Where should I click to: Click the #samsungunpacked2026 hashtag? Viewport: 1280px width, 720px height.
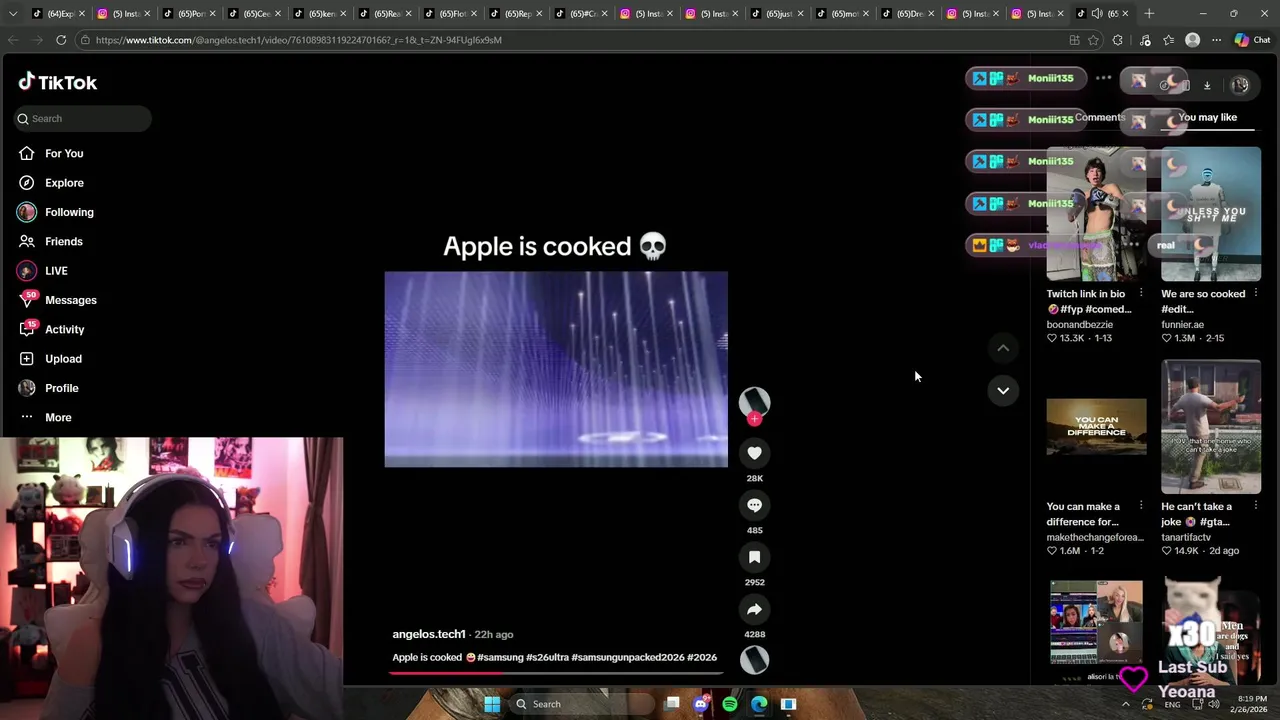(628, 657)
